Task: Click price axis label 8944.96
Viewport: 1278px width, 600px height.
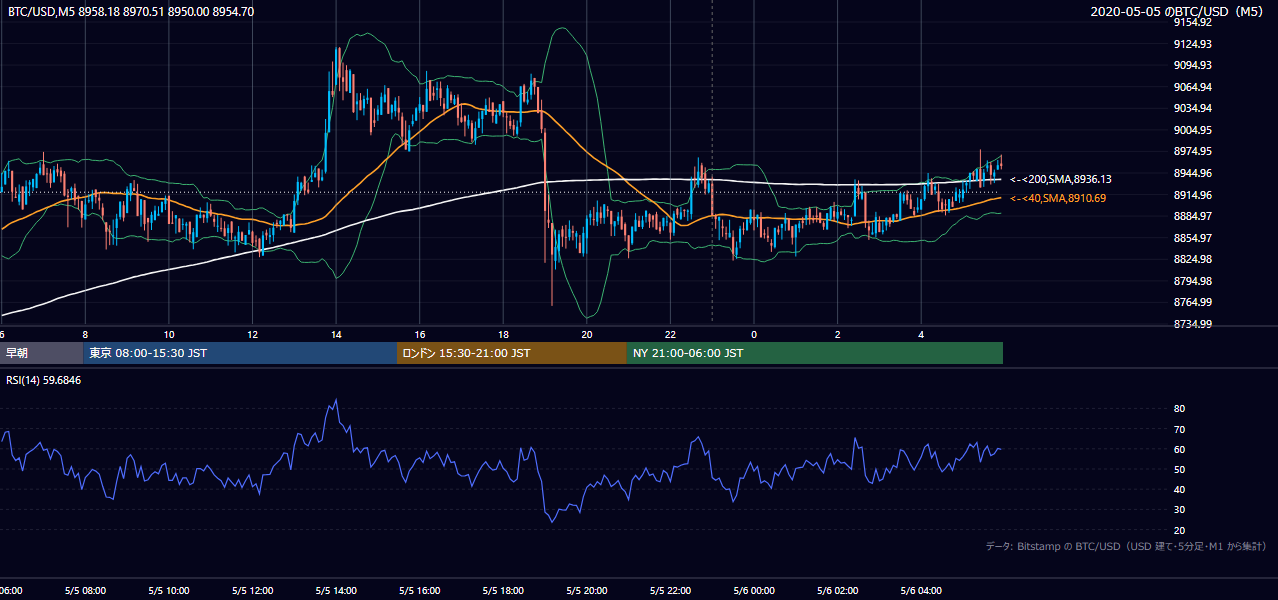Action: [1193, 173]
